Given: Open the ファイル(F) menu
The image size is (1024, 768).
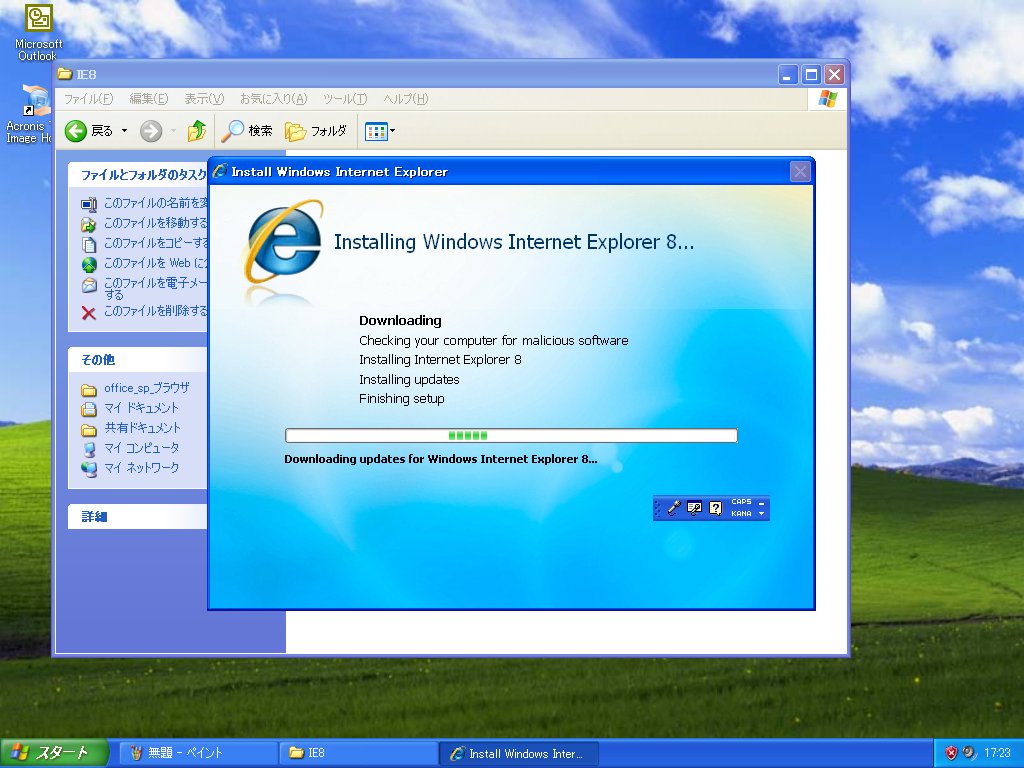Looking at the screenshot, I should (88, 99).
